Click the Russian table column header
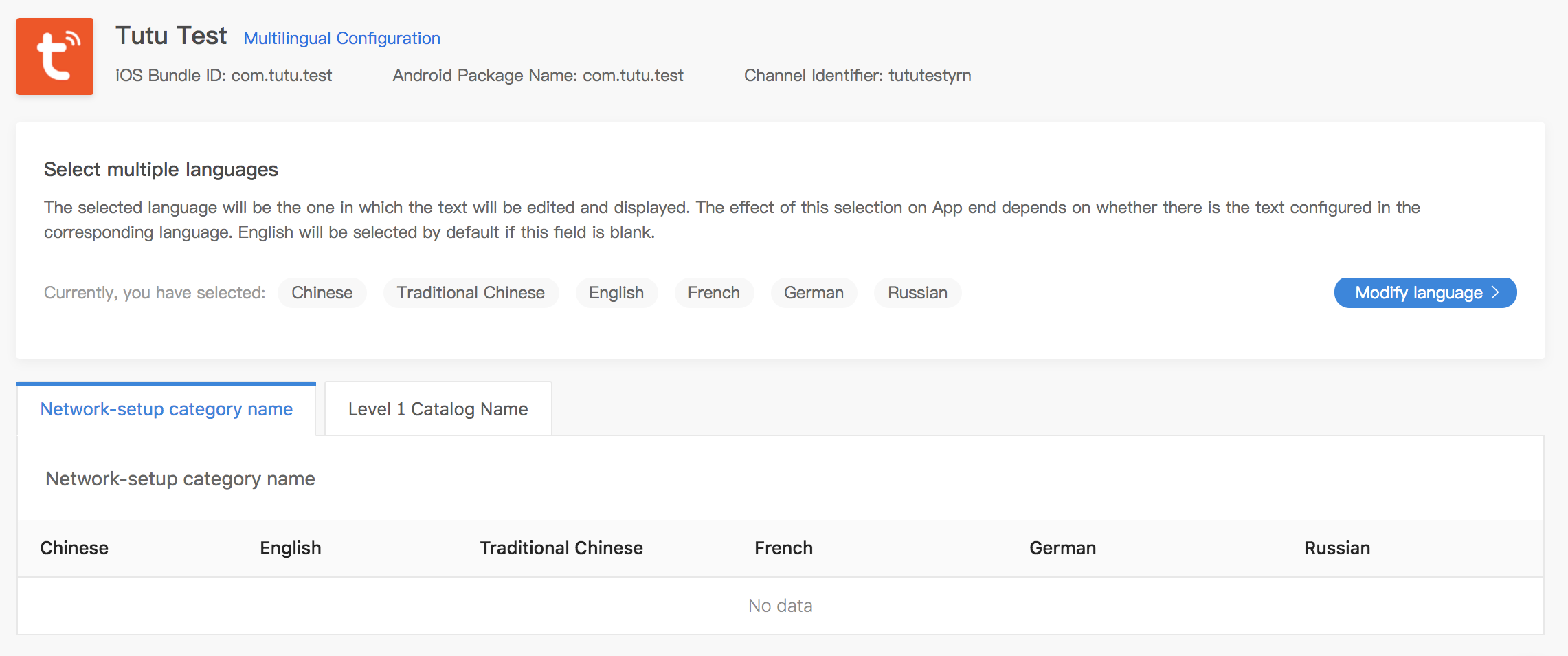The image size is (1568, 656). (1337, 548)
